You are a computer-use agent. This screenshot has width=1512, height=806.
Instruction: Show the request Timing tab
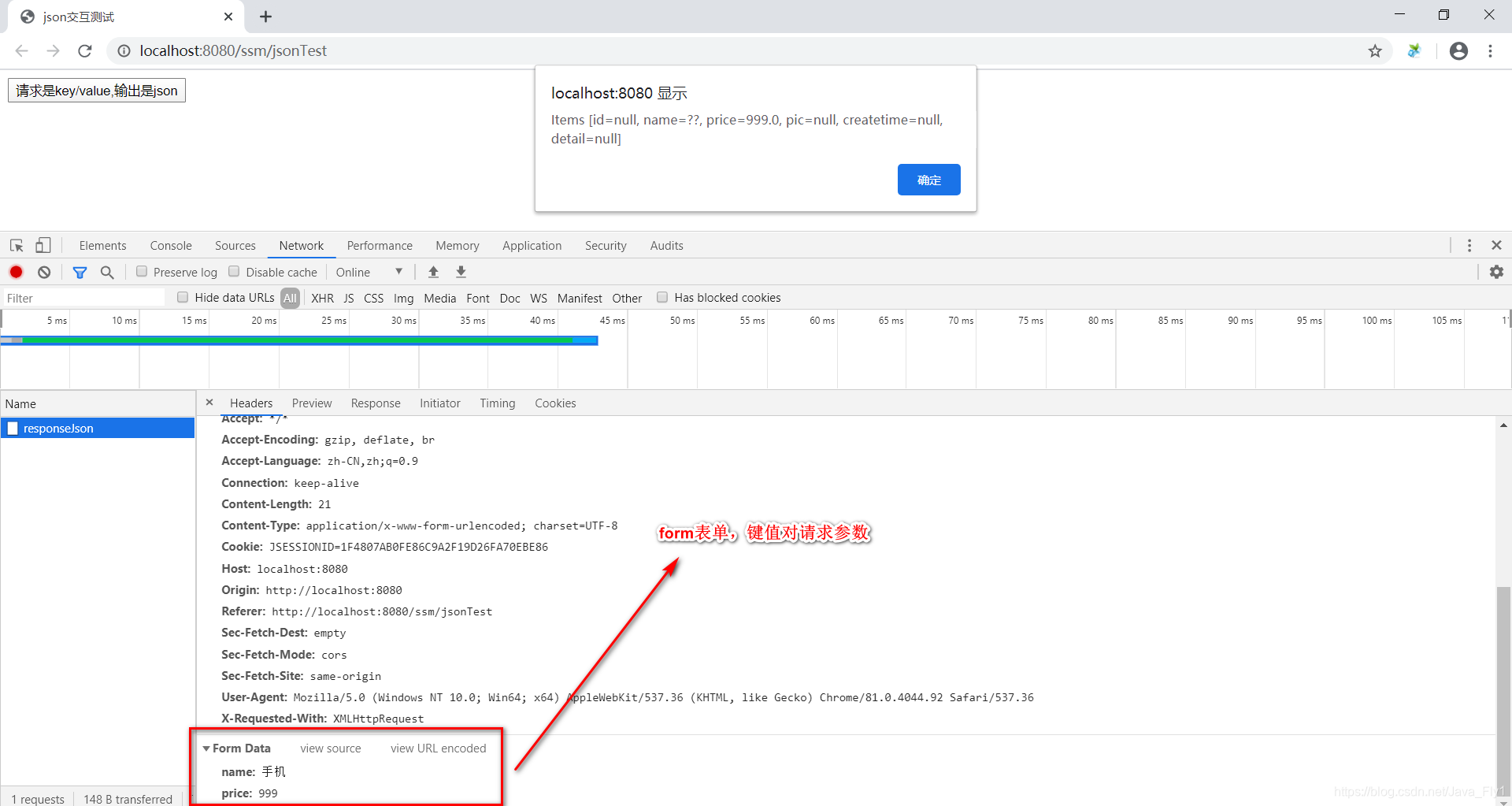[x=498, y=403]
